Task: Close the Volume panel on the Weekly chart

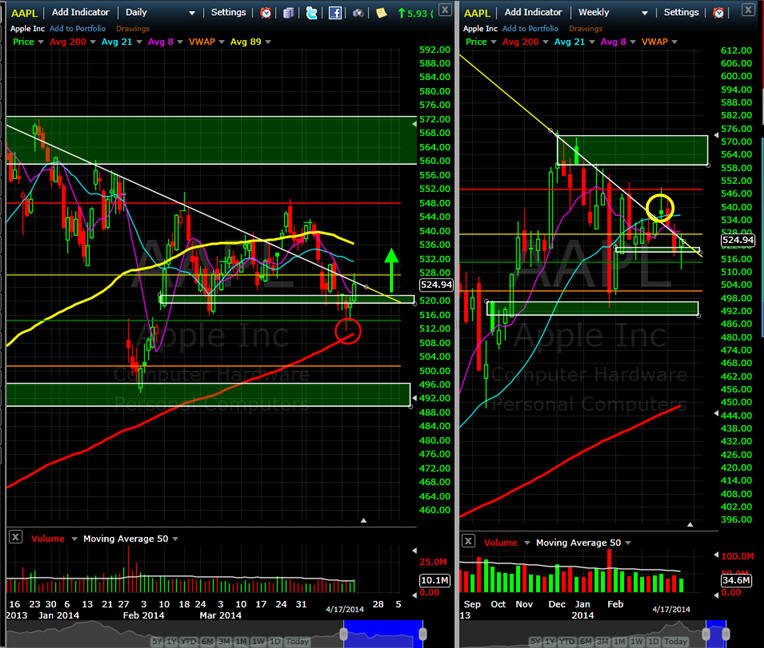Action: (468, 541)
